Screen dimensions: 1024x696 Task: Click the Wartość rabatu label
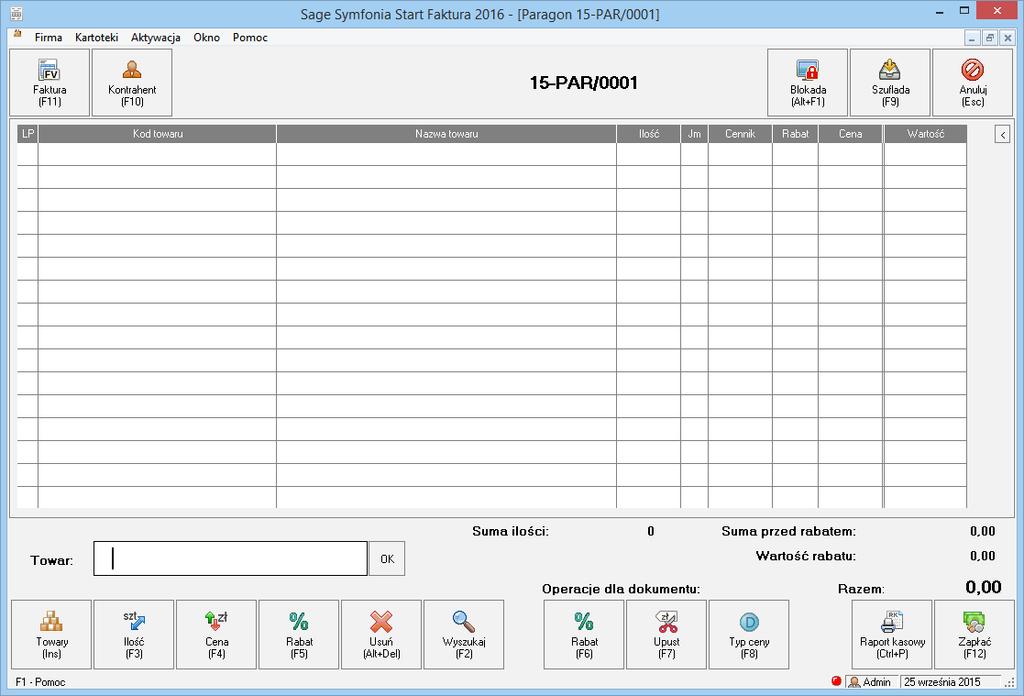pyautogui.click(x=806, y=556)
